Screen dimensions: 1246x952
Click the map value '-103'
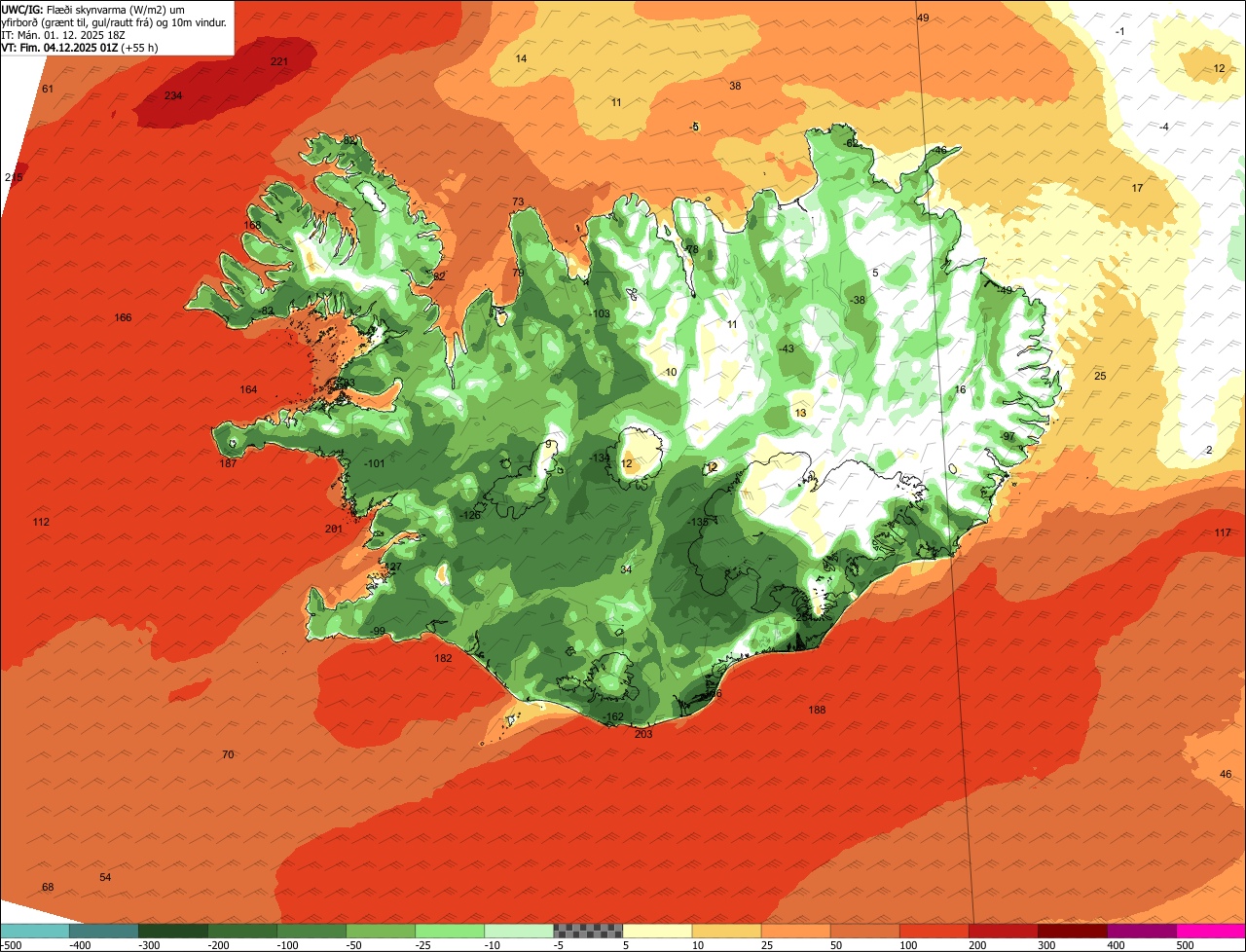[x=600, y=313]
